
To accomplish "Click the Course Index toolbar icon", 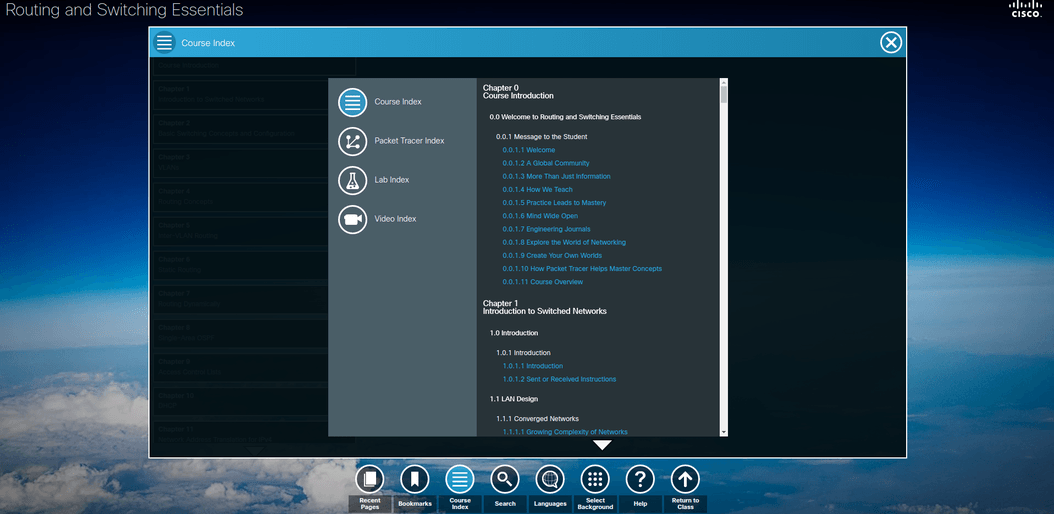I will click(460, 480).
